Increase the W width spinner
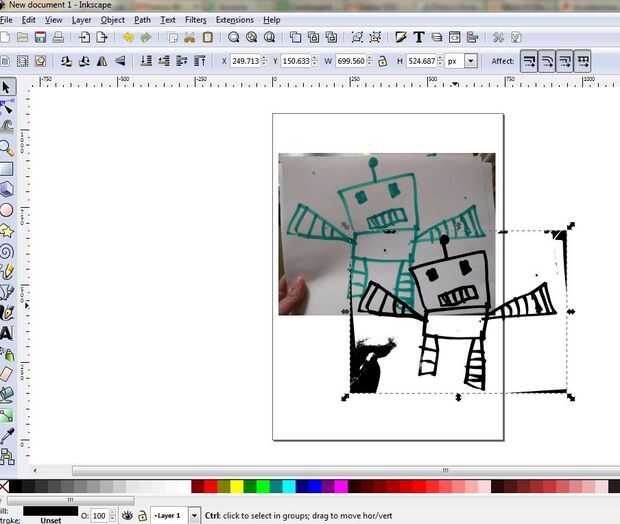 point(370,59)
